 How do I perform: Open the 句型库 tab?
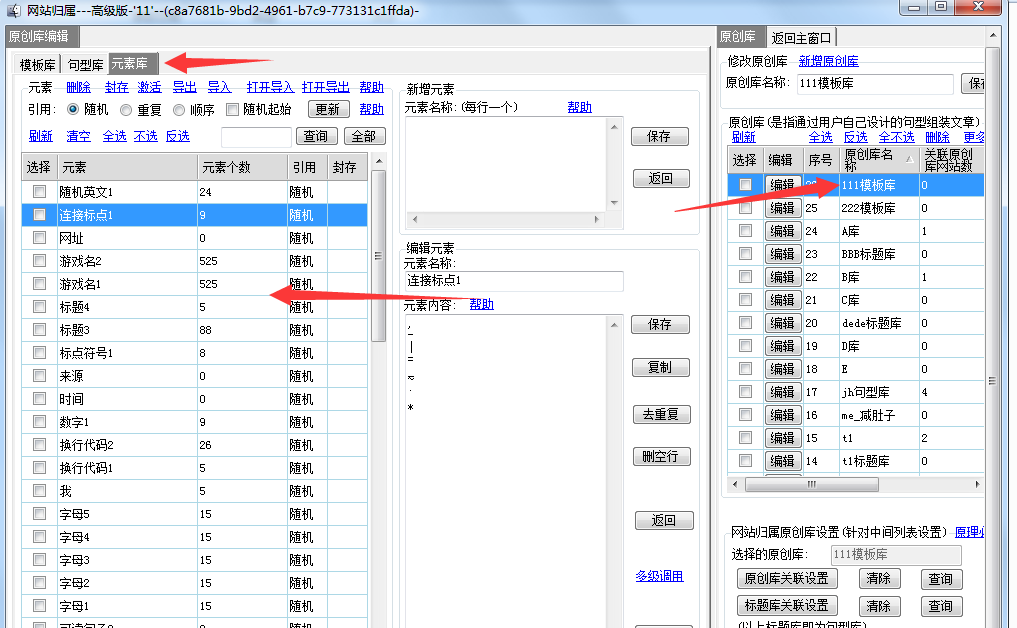85,65
